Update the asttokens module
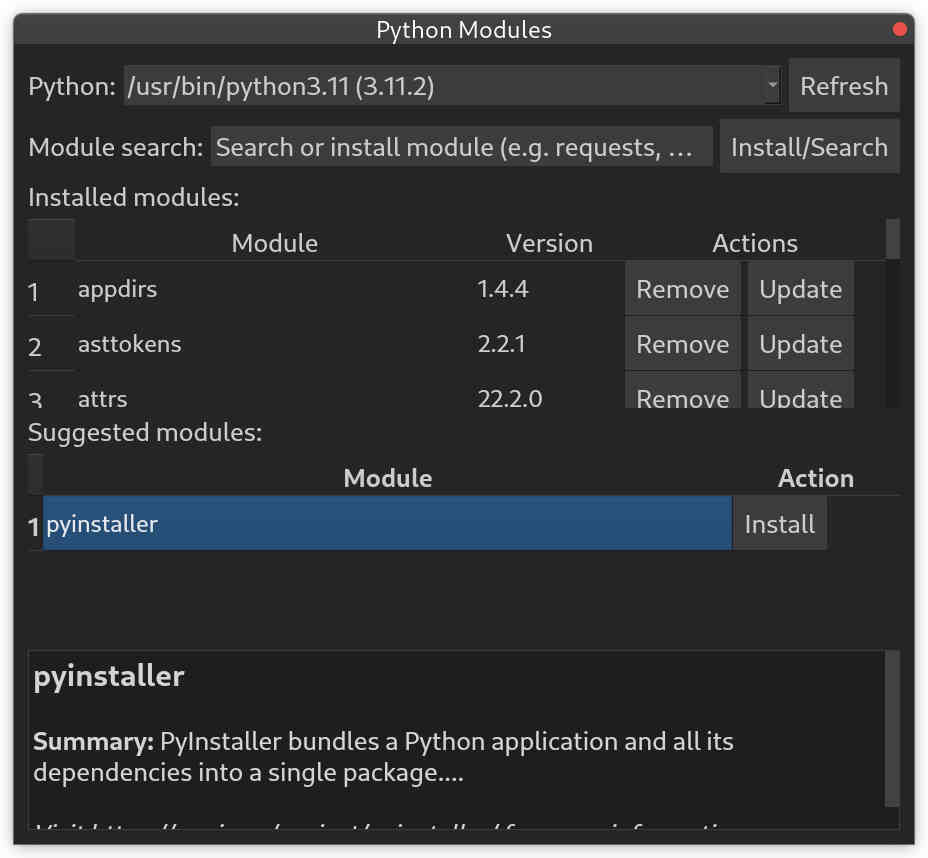Viewport: 928px width, 858px height. coord(800,344)
